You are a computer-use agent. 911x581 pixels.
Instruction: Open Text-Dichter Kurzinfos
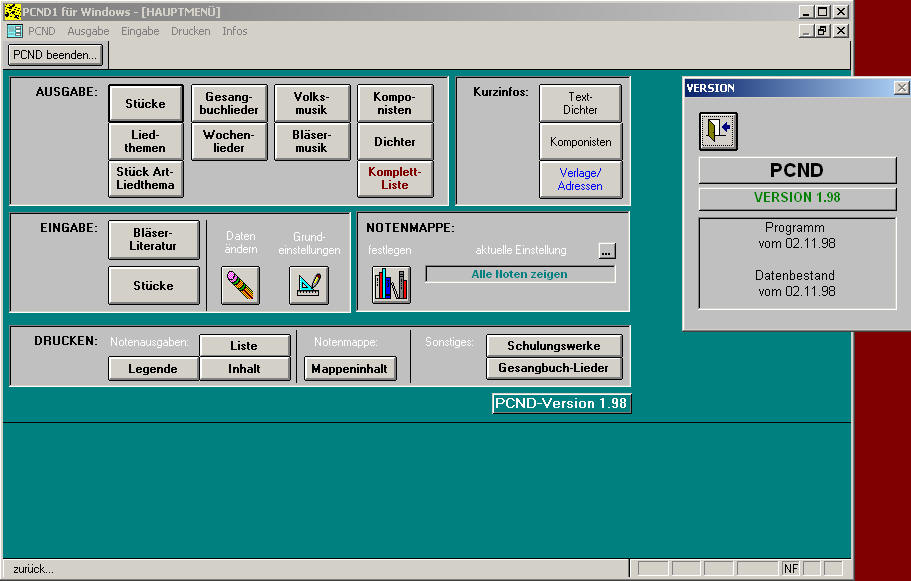tap(580, 103)
